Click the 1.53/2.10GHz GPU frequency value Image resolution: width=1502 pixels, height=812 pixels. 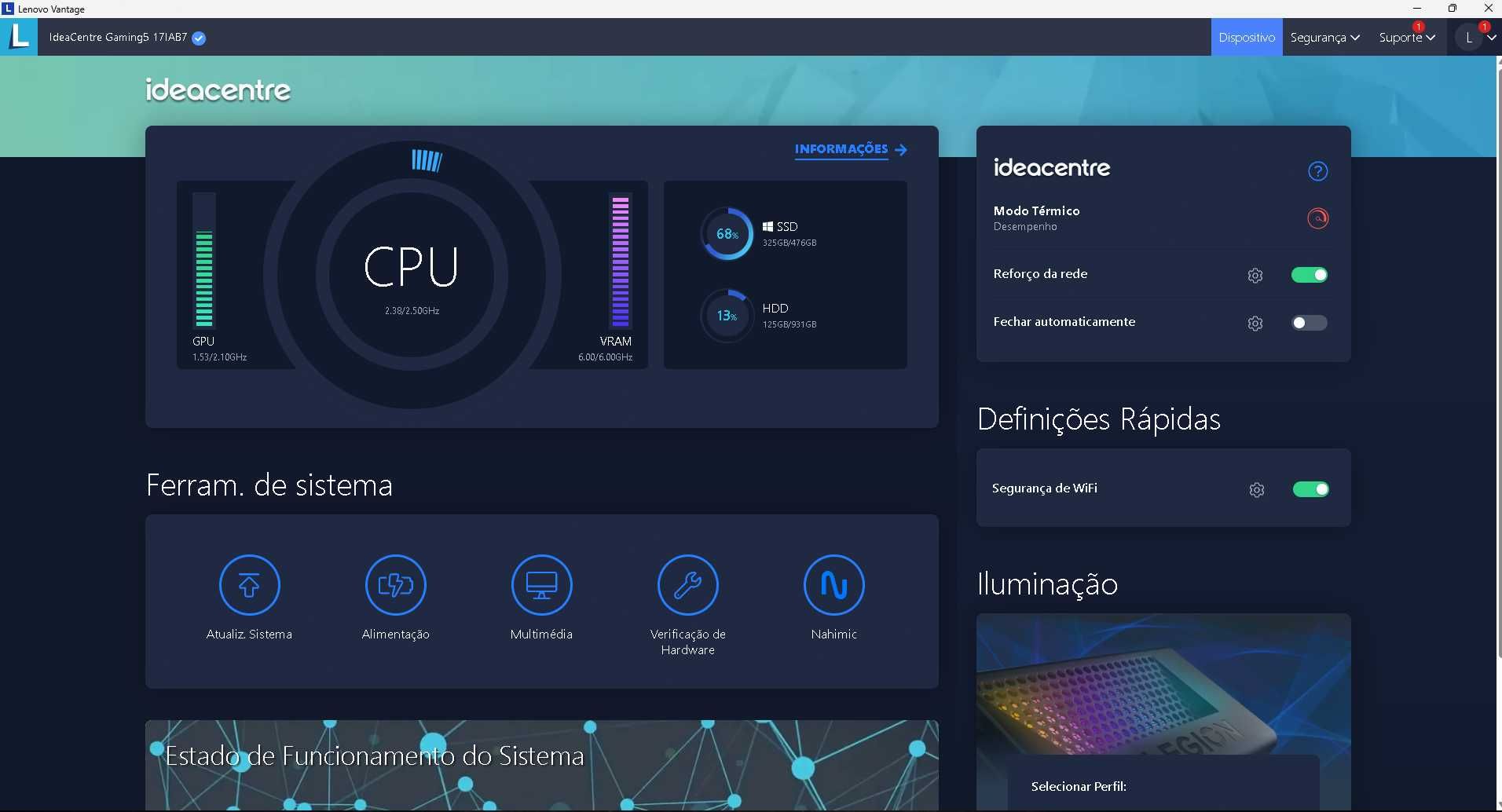pyautogui.click(x=220, y=357)
